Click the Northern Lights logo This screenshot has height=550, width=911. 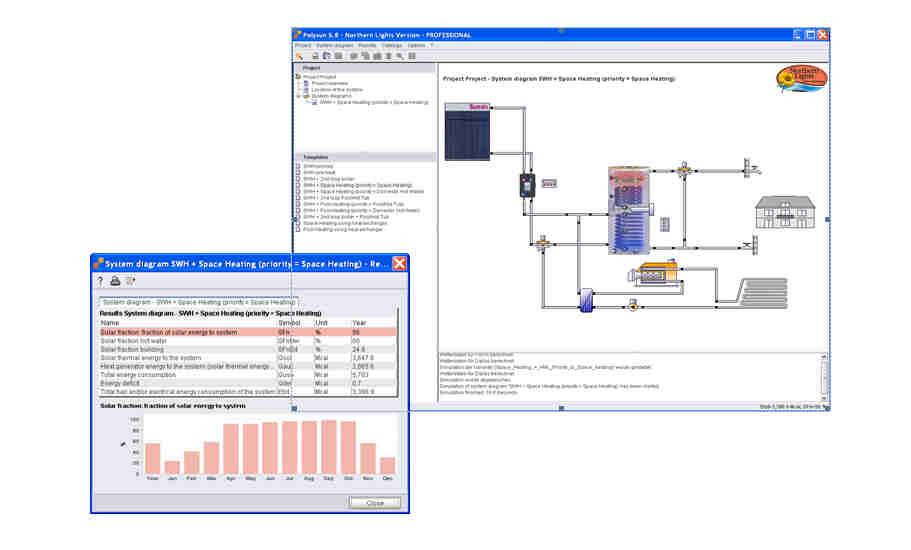(801, 79)
